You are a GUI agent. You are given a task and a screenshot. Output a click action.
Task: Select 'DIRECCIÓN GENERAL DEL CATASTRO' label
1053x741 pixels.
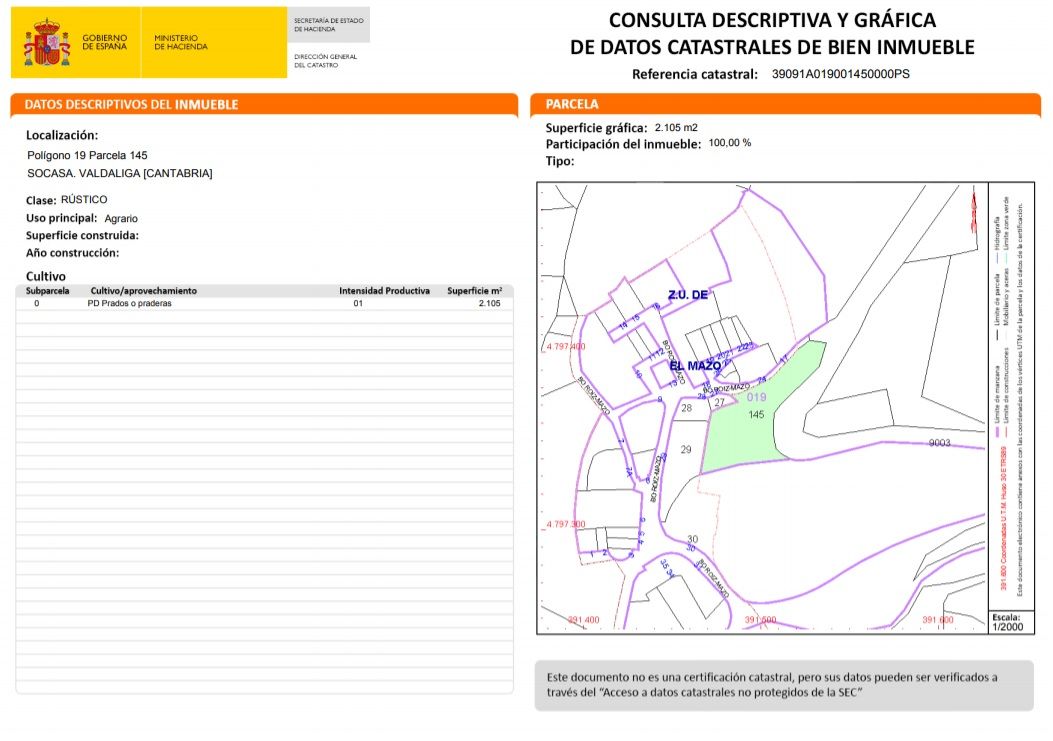coord(325,61)
